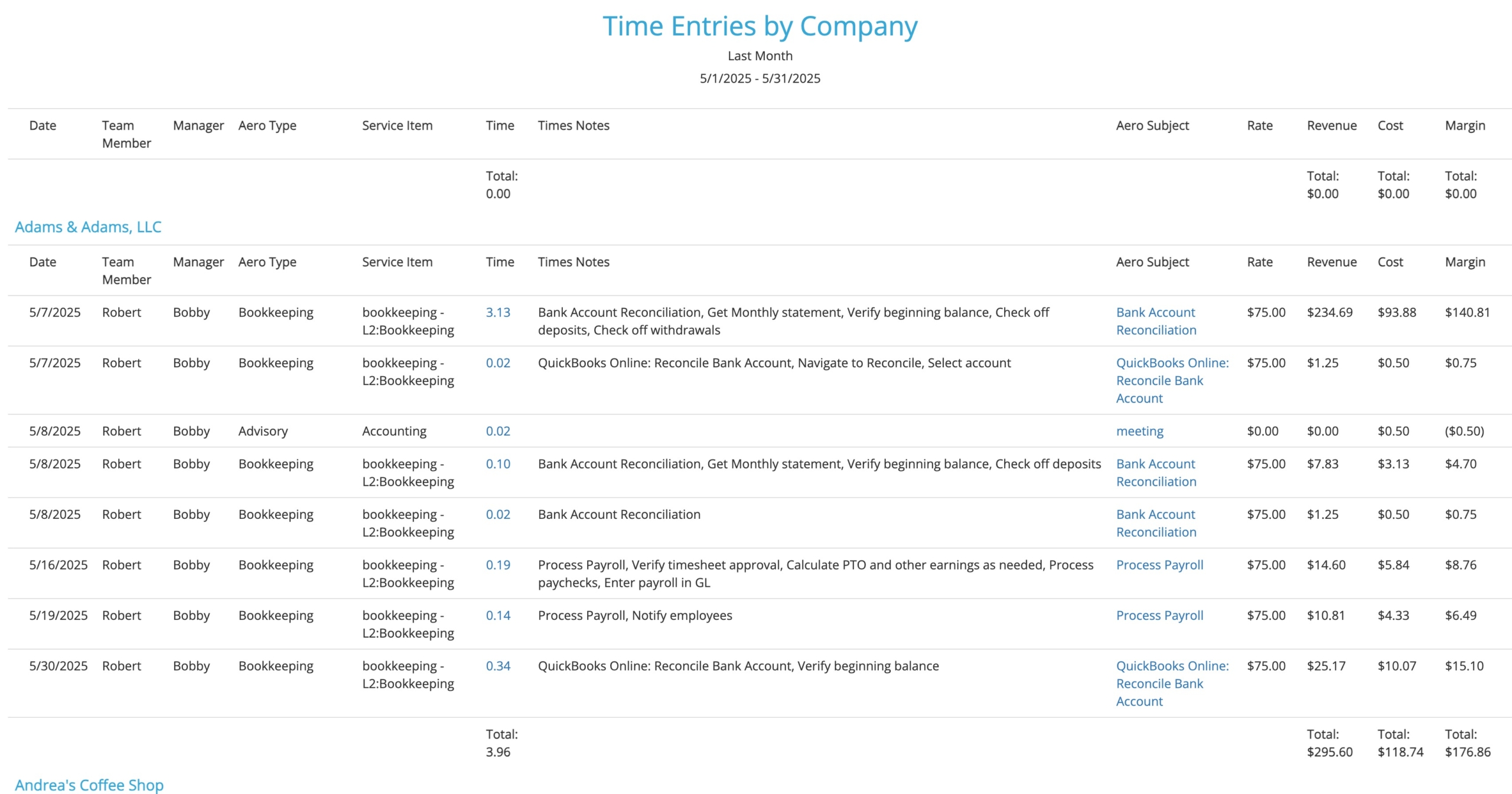The height and width of the screenshot is (794, 1512).
Task: Click the Aero Subject header in Adams table
Action: pos(1152,262)
